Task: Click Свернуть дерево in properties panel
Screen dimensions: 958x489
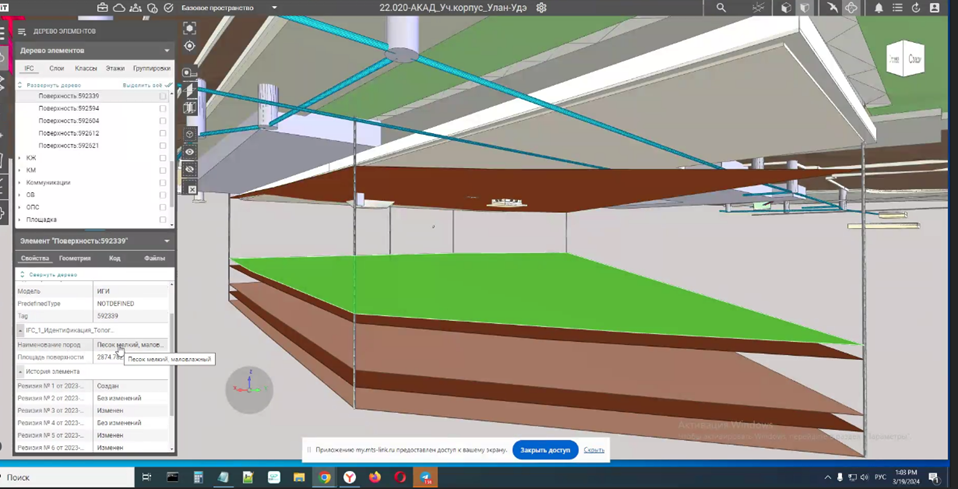Action: click(x=53, y=275)
